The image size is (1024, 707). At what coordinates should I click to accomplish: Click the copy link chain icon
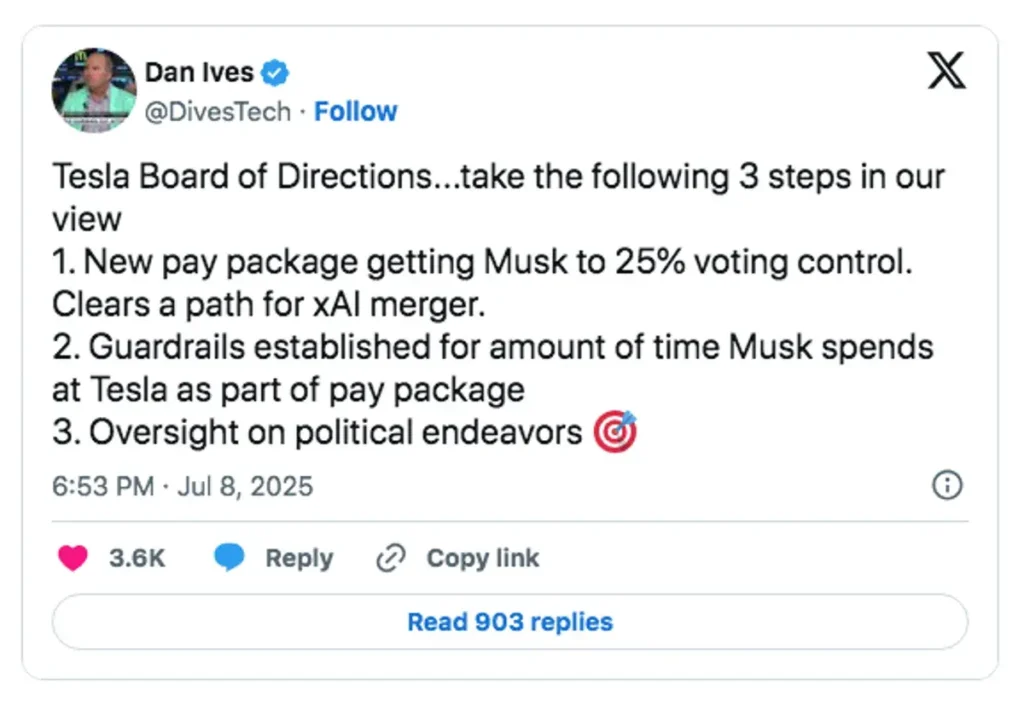[389, 558]
